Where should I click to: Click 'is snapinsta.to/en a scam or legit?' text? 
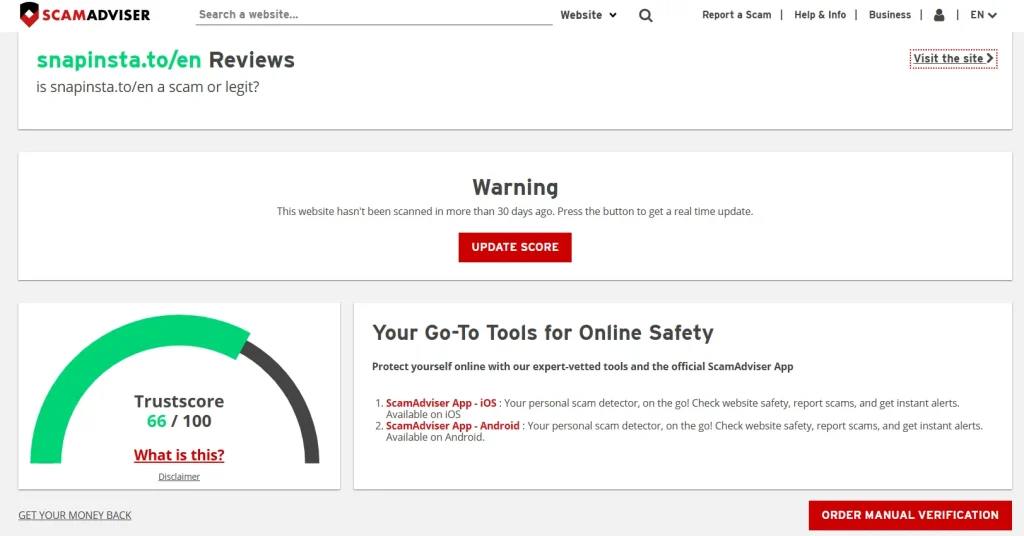148,87
